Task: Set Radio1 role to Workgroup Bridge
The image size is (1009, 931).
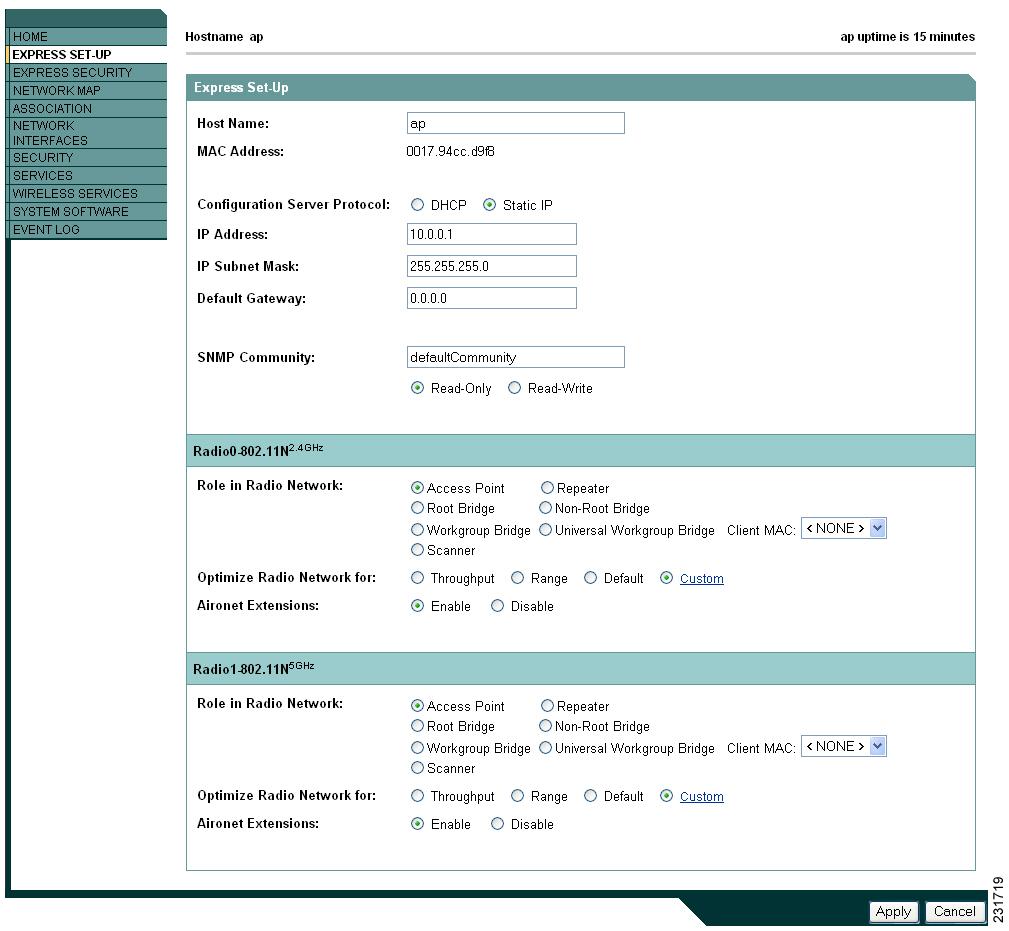Action: tap(418, 748)
